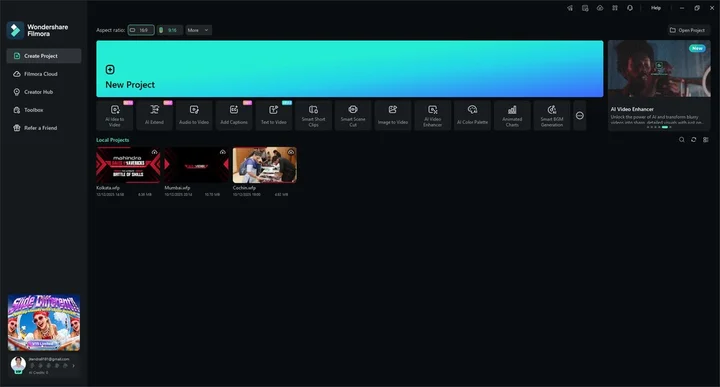The width and height of the screenshot is (720, 387).
Task: Launch Smart BGM Generation
Action: pos(552,115)
